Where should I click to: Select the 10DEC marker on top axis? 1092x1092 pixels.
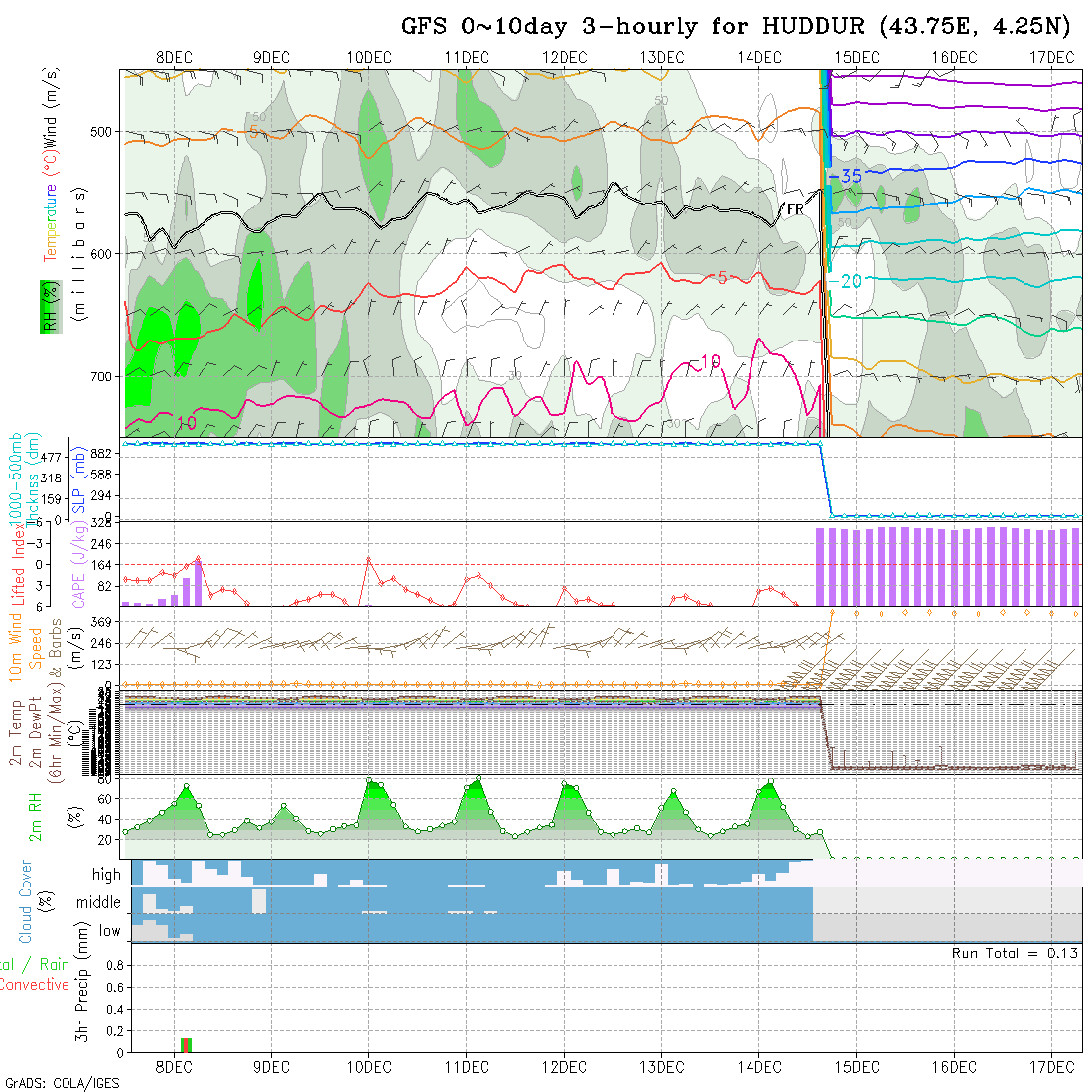click(x=368, y=57)
